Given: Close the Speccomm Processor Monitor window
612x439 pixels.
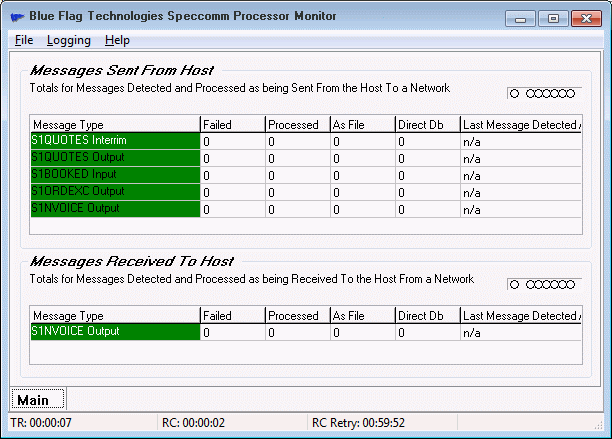Looking at the screenshot, I should 583,18.
